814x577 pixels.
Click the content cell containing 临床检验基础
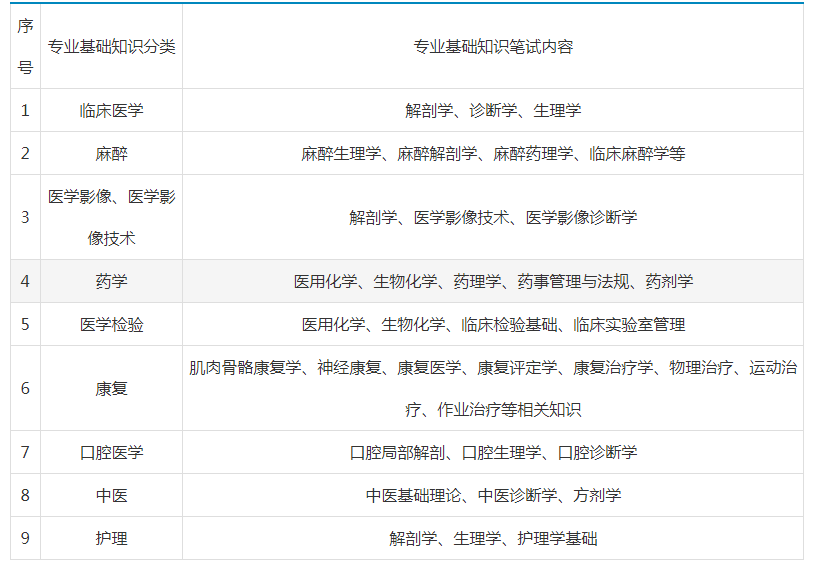(x=493, y=325)
